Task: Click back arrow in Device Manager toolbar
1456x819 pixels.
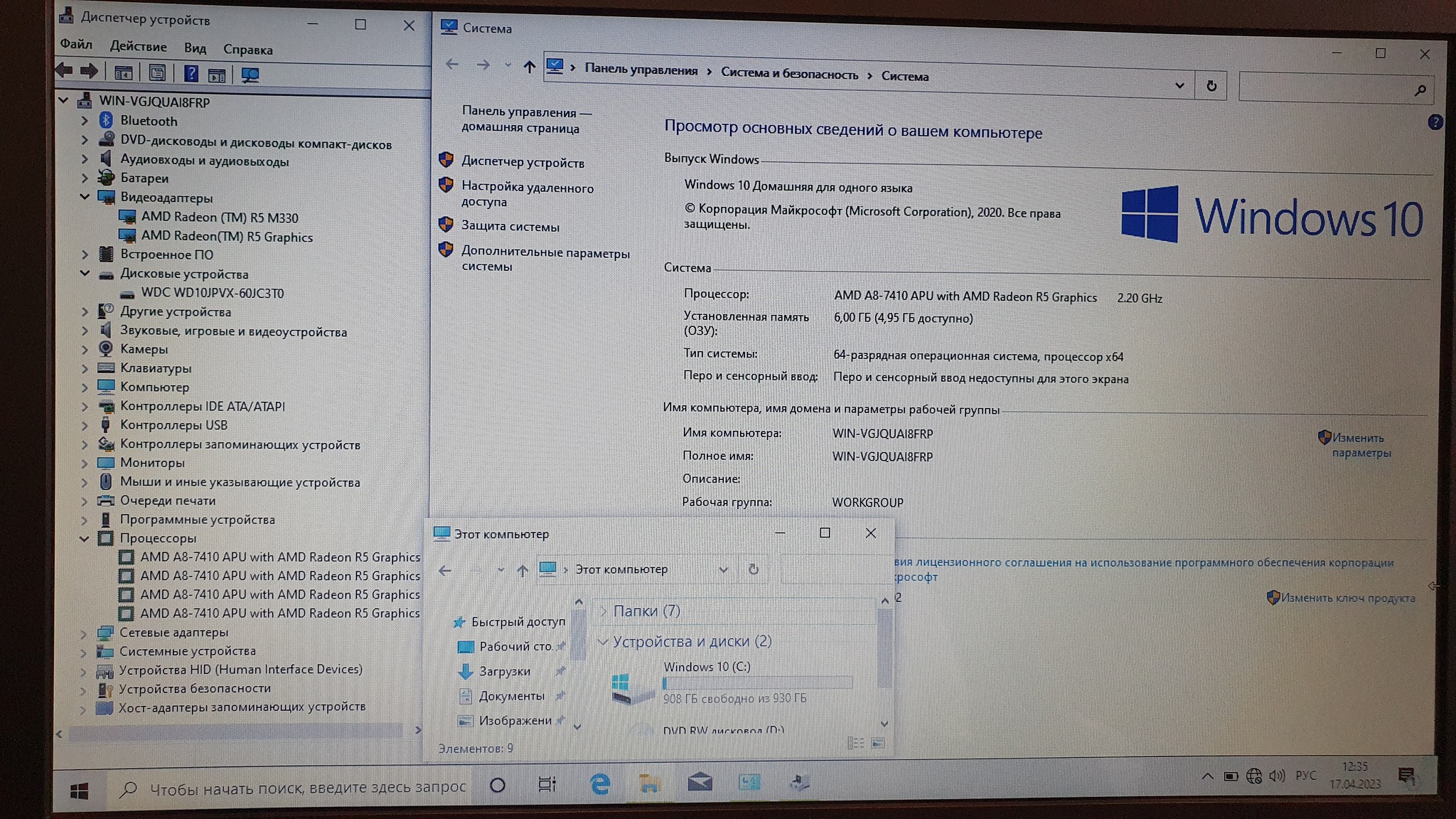Action: [x=65, y=70]
